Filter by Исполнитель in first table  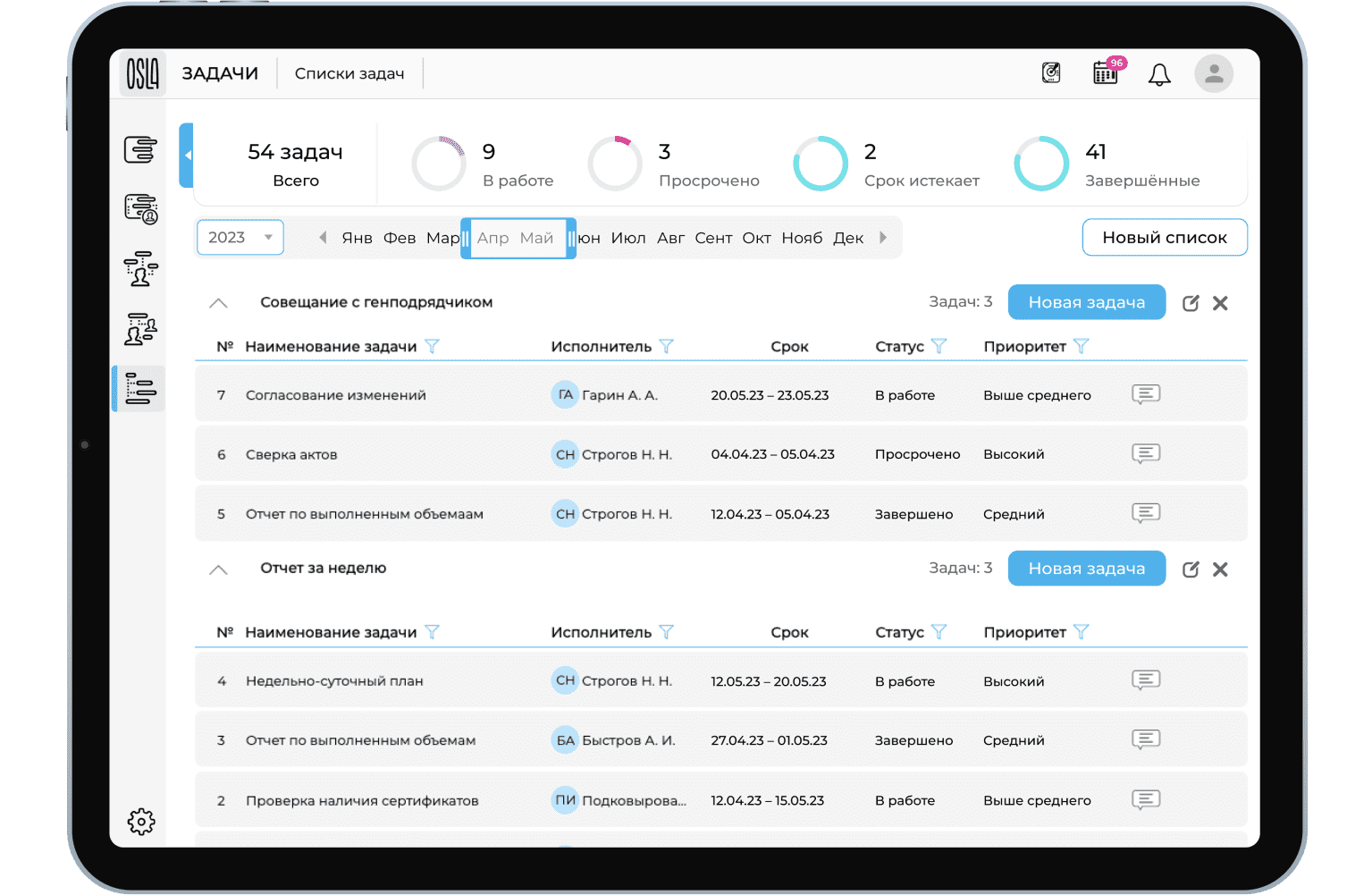[666, 347]
